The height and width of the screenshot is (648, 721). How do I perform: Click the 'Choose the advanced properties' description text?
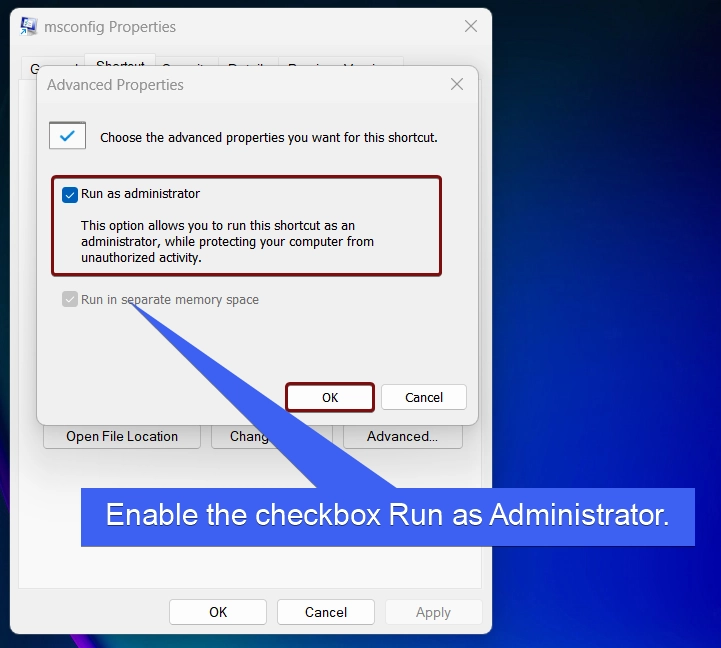[269, 138]
